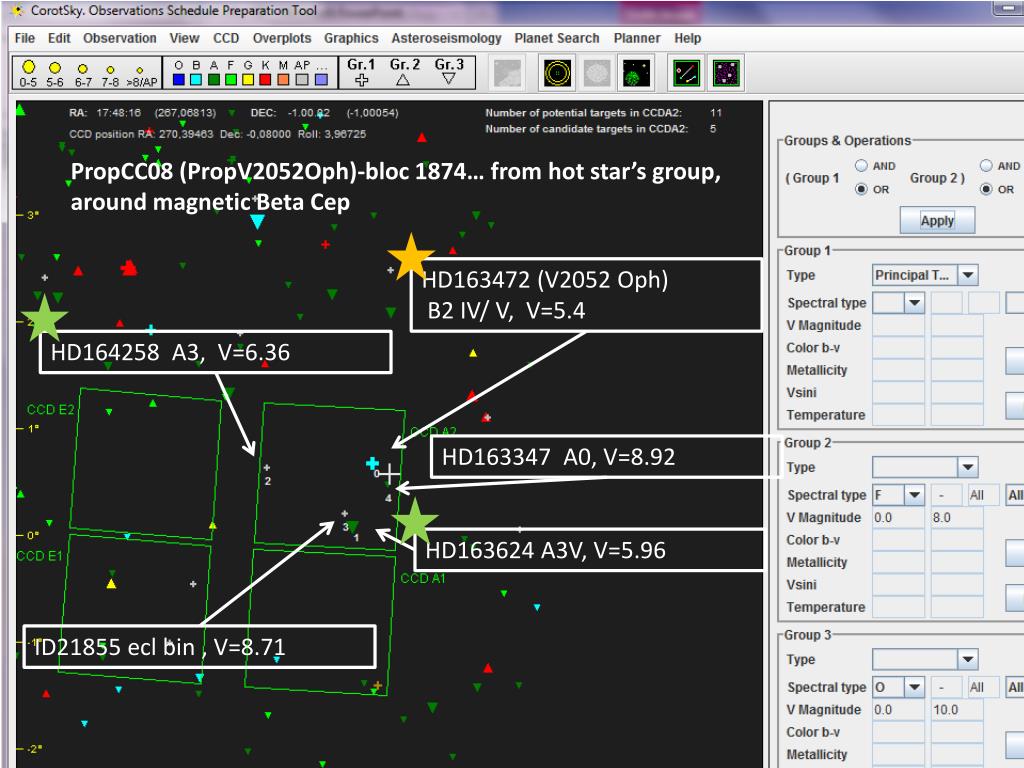This screenshot has height=768, width=1024.
Task: Open the File menu
Action: point(25,38)
